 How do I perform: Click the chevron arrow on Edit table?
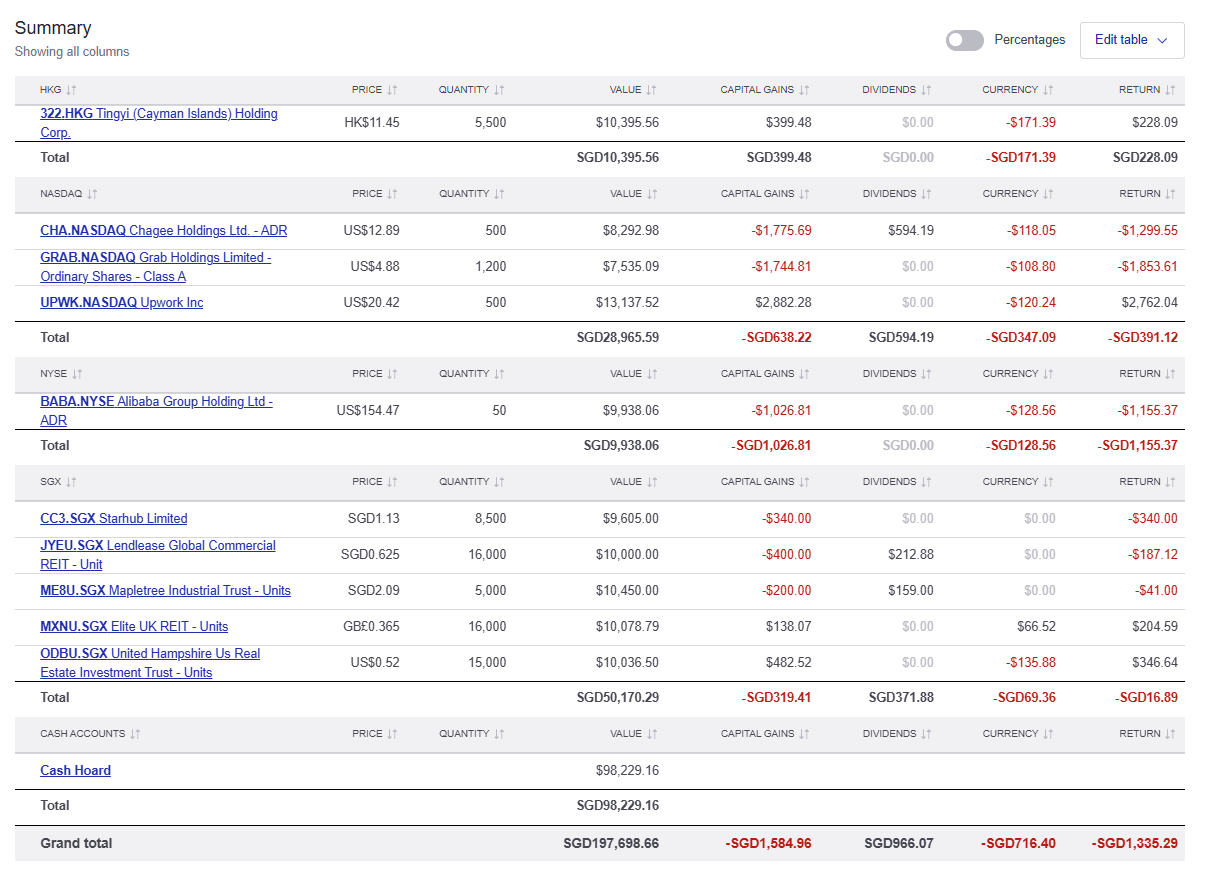click(1162, 40)
